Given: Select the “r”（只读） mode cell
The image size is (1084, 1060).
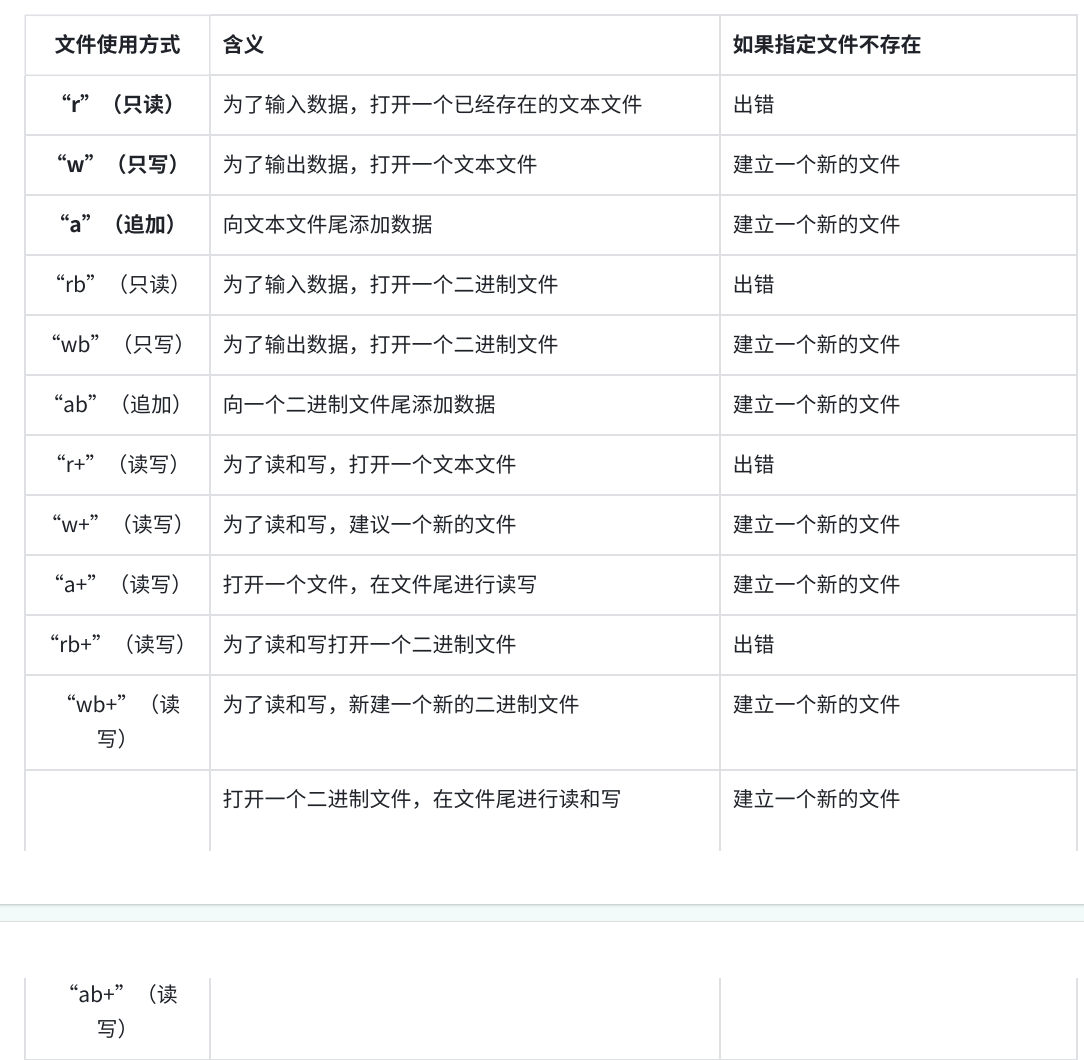Looking at the screenshot, I should pos(118,104).
